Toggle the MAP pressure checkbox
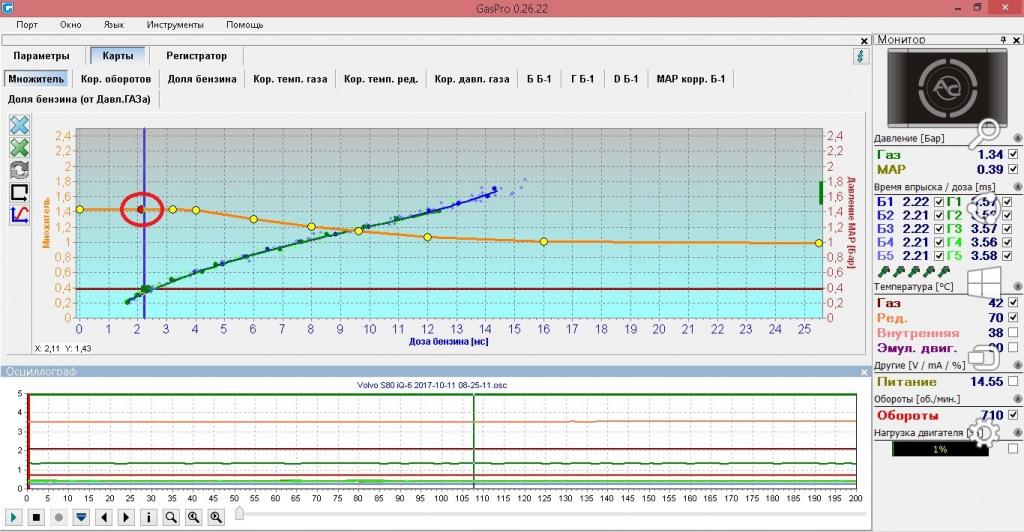The height and width of the screenshot is (532, 1024). point(1014,170)
